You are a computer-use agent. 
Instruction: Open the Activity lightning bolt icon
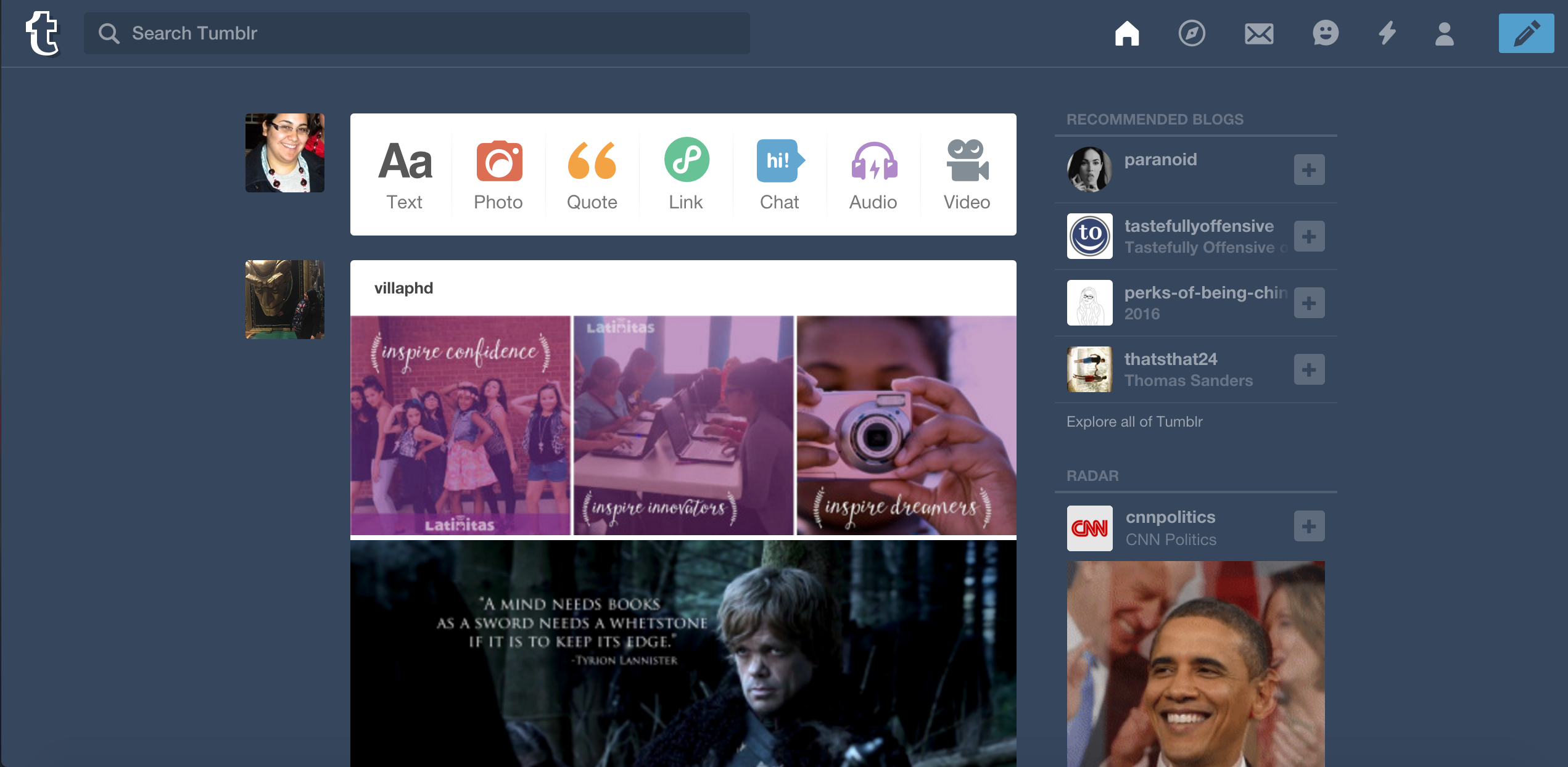click(1387, 33)
